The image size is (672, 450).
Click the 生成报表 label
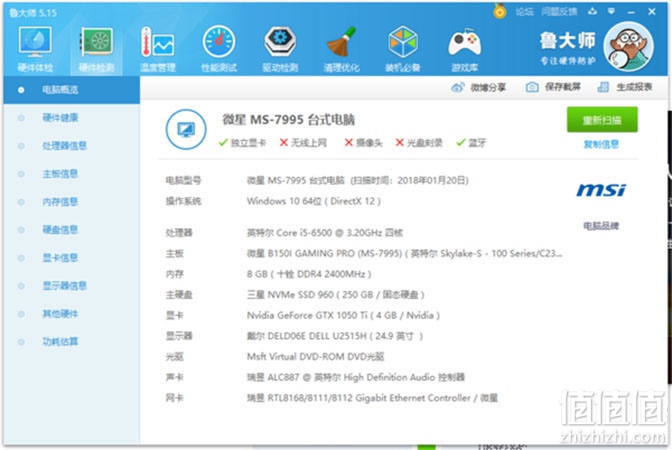[x=634, y=87]
